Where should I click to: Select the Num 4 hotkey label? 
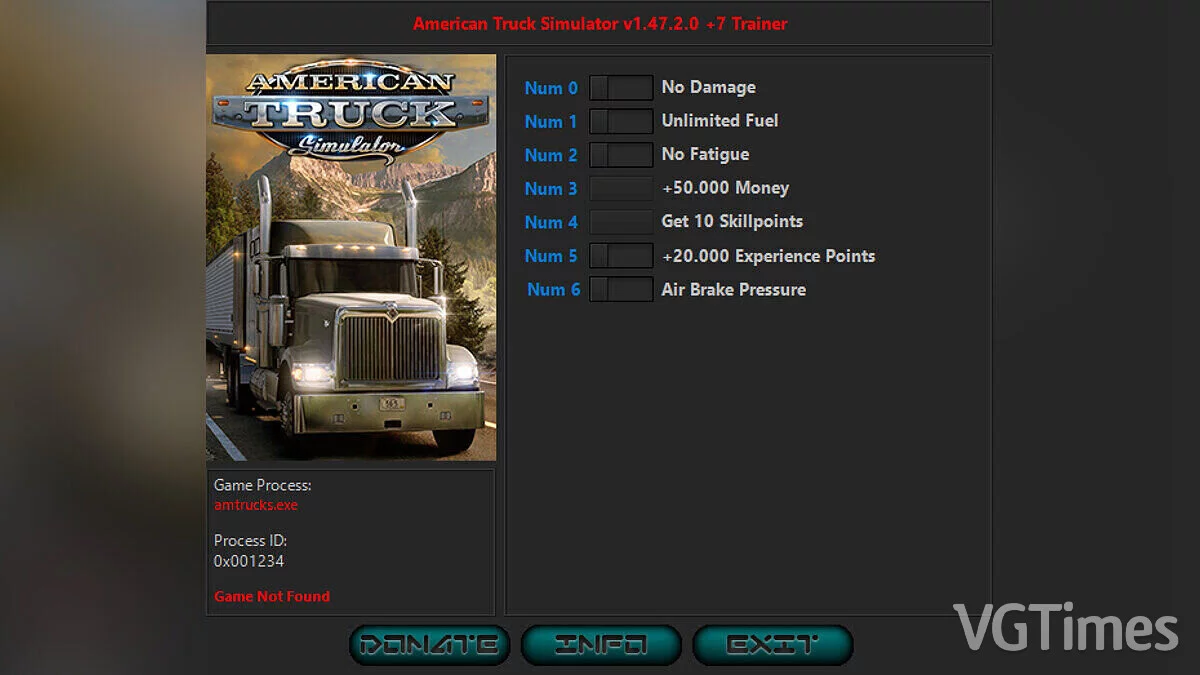tap(551, 221)
